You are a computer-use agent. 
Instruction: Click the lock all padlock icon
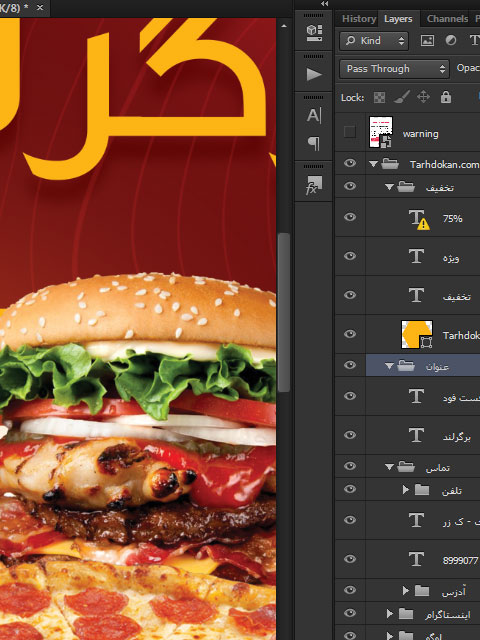(x=446, y=97)
